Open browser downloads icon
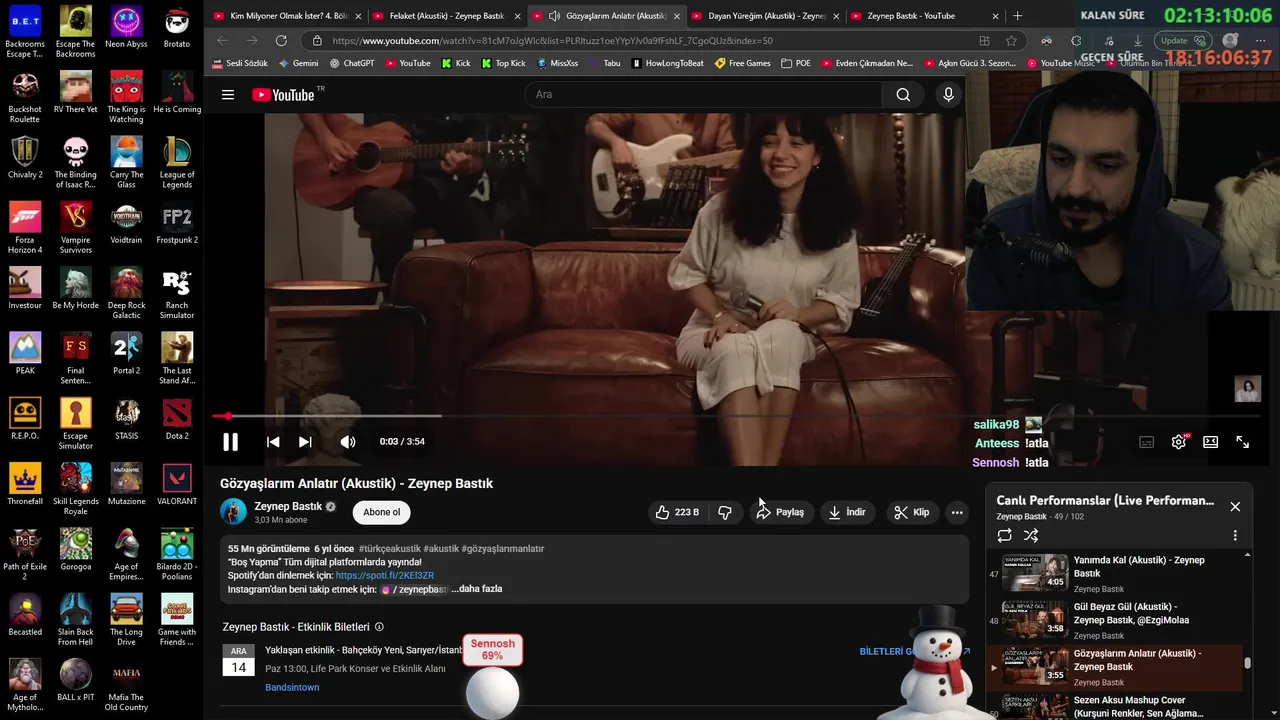Image resolution: width=1280 pixels, height=720 pixels. pyautogui.click(x=1138, y=41)
